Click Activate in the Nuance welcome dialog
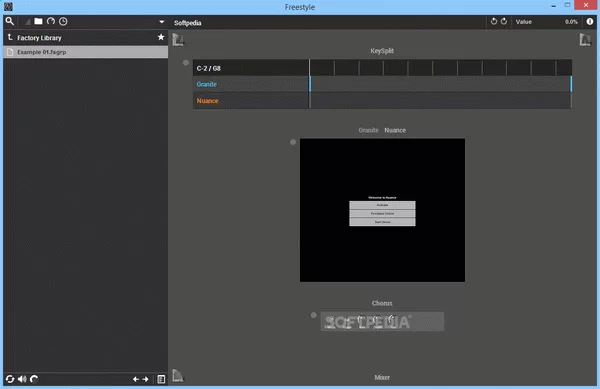Viewport: 600px width, 389px height. 382,205
